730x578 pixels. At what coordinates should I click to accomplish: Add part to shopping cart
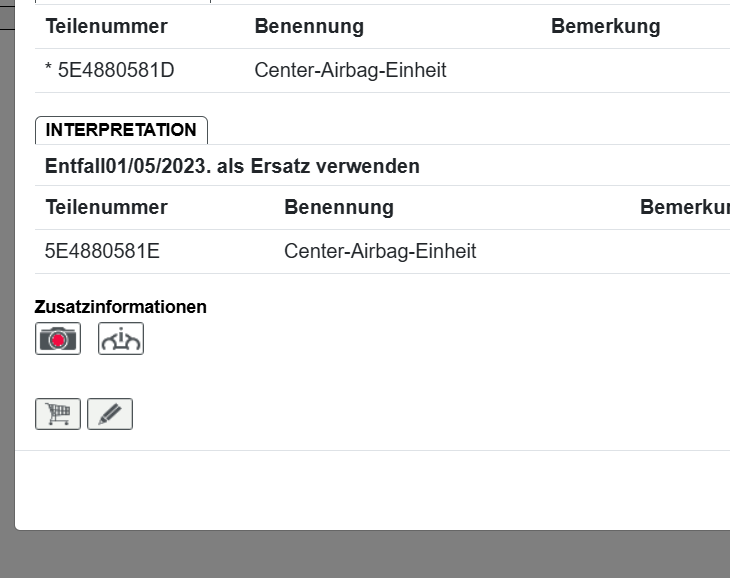58,414
